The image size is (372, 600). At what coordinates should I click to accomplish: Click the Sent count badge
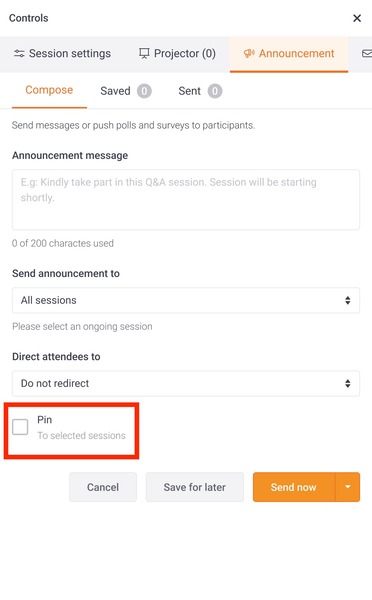point(215,91)
